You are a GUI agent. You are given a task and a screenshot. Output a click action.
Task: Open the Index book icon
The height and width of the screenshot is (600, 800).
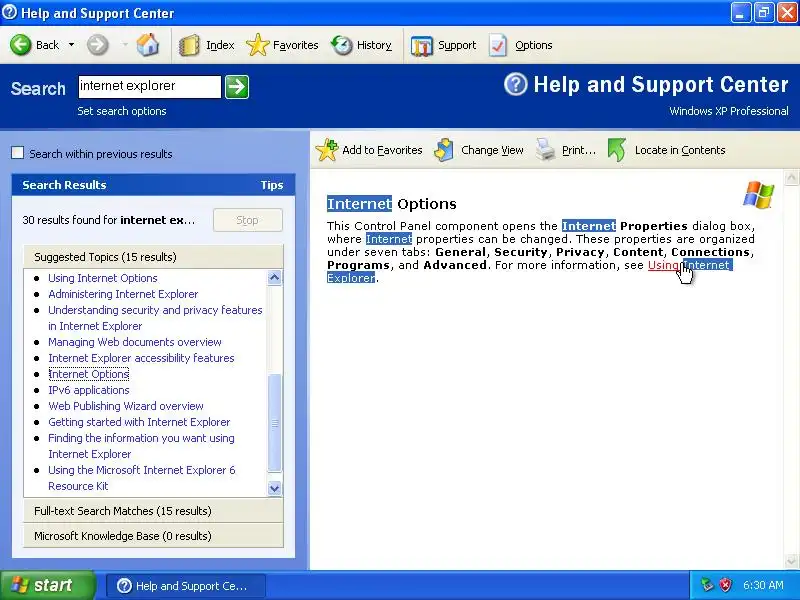189,45
